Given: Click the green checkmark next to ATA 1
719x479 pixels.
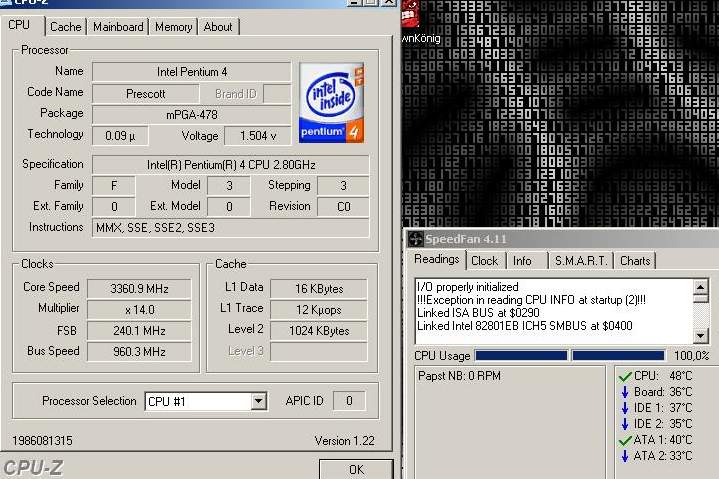Looking at the screenshot, I should (625, 440).
